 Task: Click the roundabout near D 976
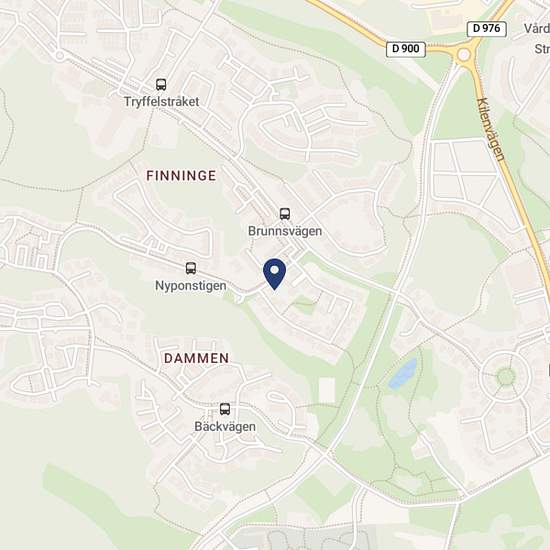pos(464,55)
